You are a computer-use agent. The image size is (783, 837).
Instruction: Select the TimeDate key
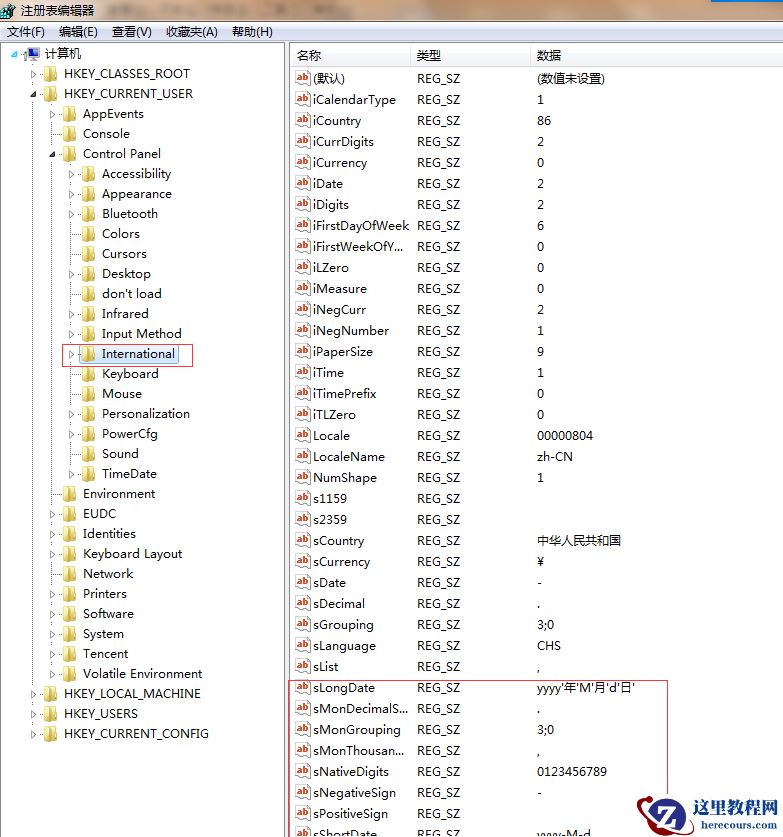coord(129,474)
